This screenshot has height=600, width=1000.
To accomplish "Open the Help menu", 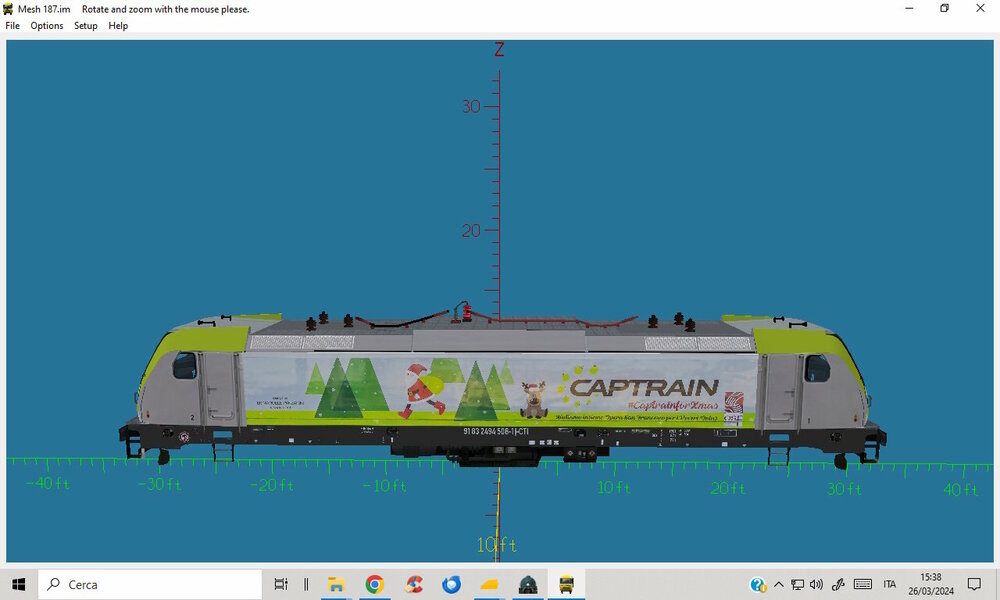I will [x=118, y=26].
